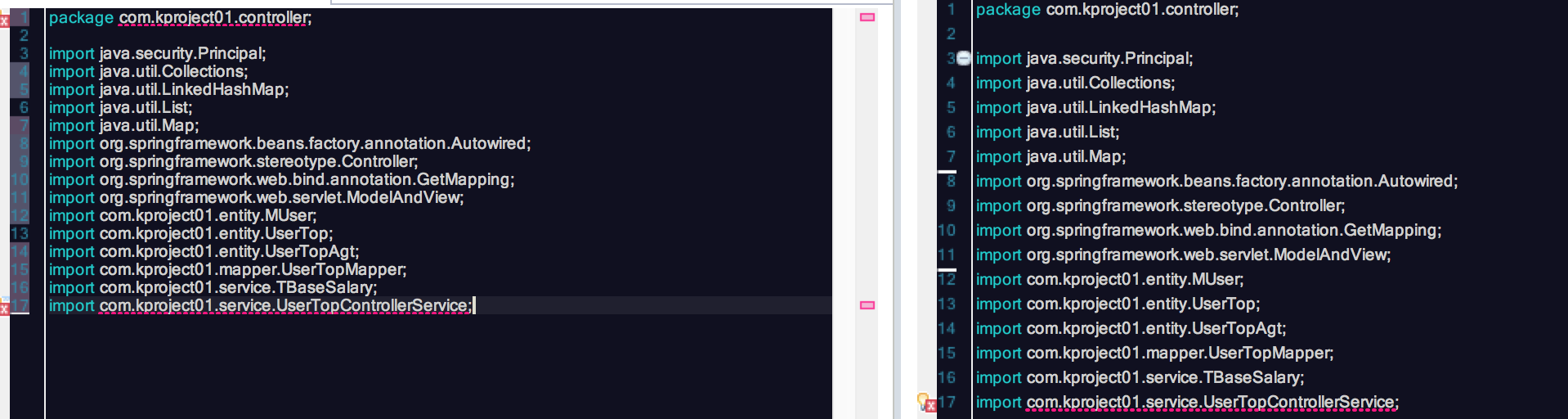Click the error marker on line 17 of the left editor
Image resolution: width=1568 pixels, height=419 pixels.
point(4,308)
